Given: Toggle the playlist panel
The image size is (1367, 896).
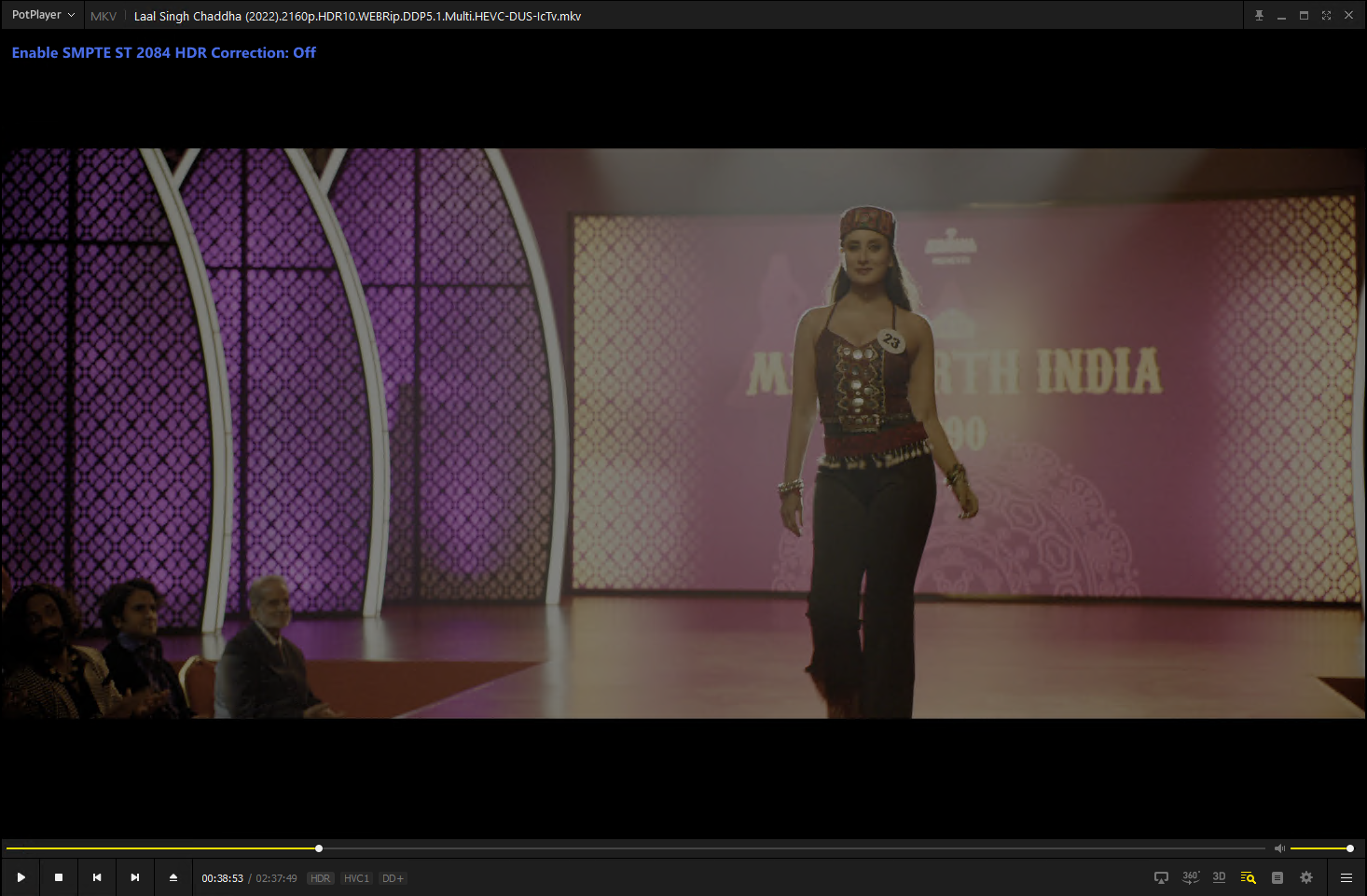Looking at the screenshot, I should coord(1277,877).
